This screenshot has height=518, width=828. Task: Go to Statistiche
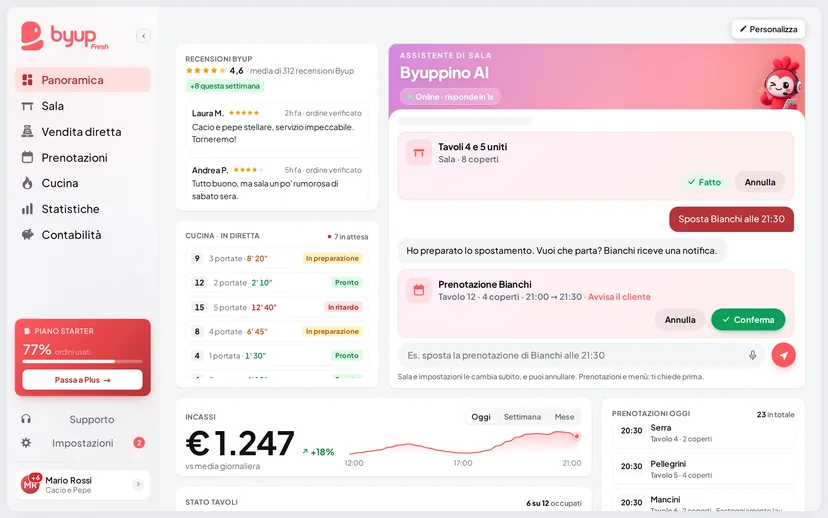click(82, 209)
